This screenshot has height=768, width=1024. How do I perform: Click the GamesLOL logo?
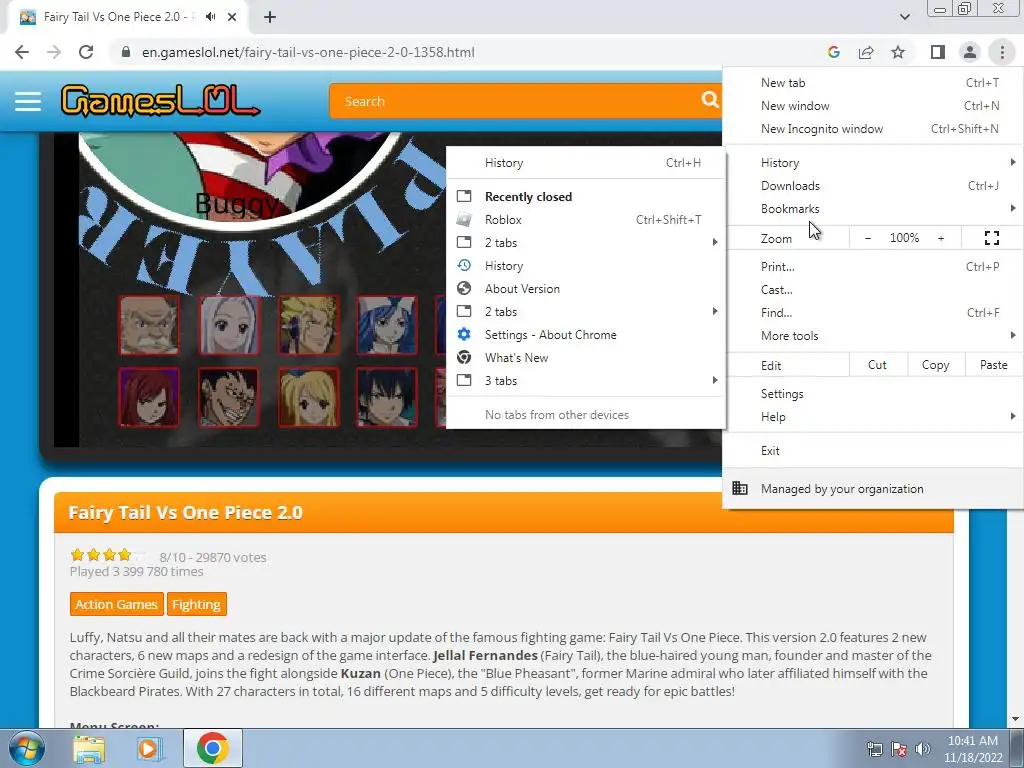tap(160, 101)
